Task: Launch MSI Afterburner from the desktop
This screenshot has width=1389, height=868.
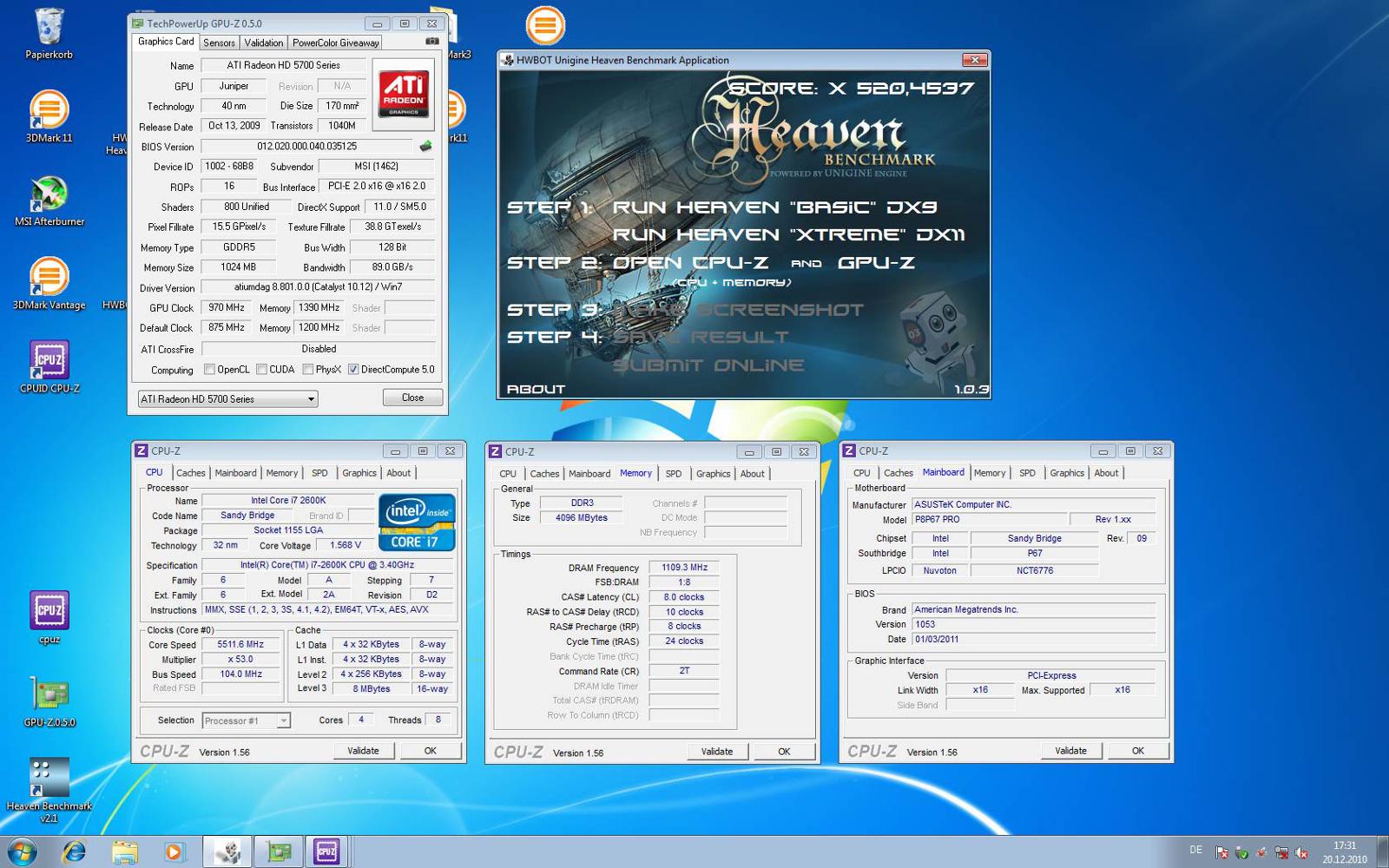Action: pyautogui.click(x=49, y=201)
